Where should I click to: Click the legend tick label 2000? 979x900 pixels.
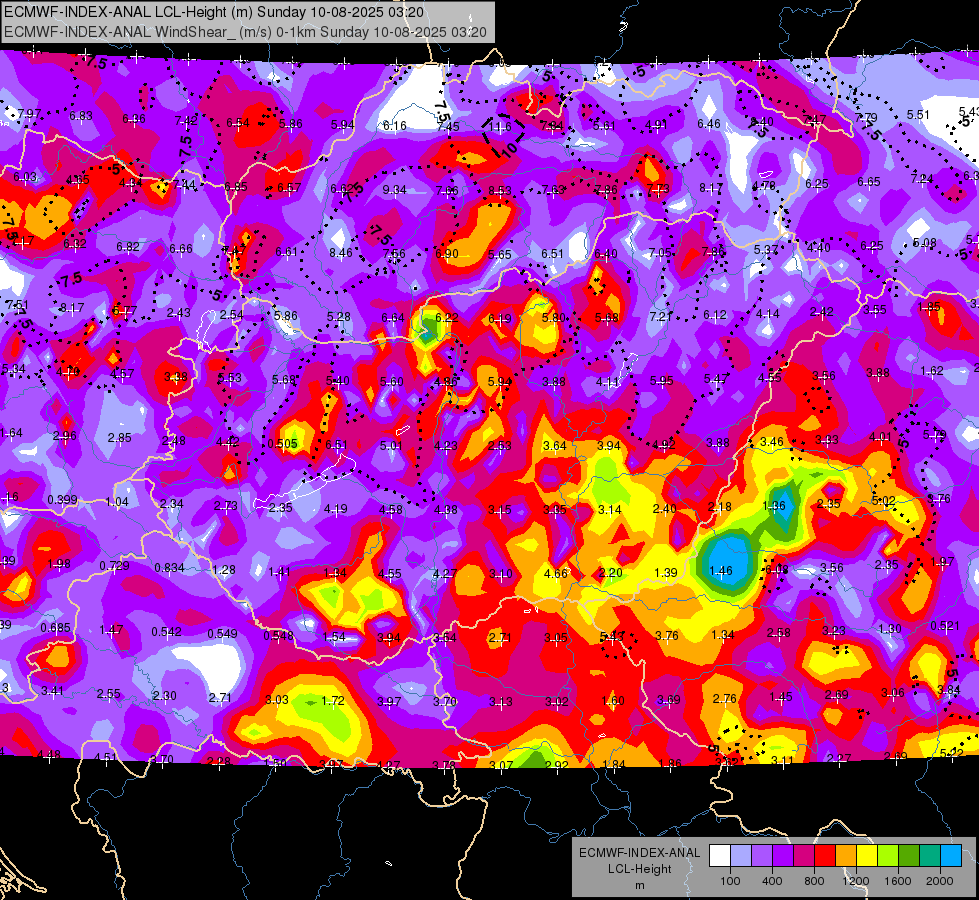pyautogui.click(x=940, y=881)
